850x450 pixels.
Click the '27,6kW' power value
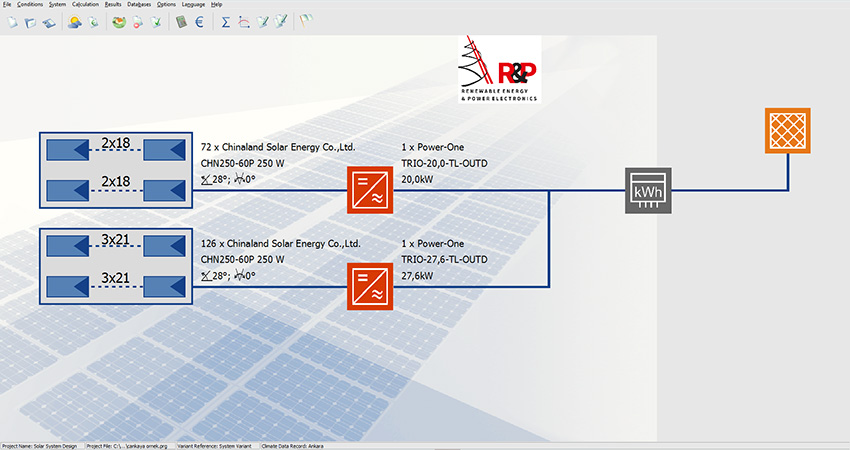[x=417, y=275]
